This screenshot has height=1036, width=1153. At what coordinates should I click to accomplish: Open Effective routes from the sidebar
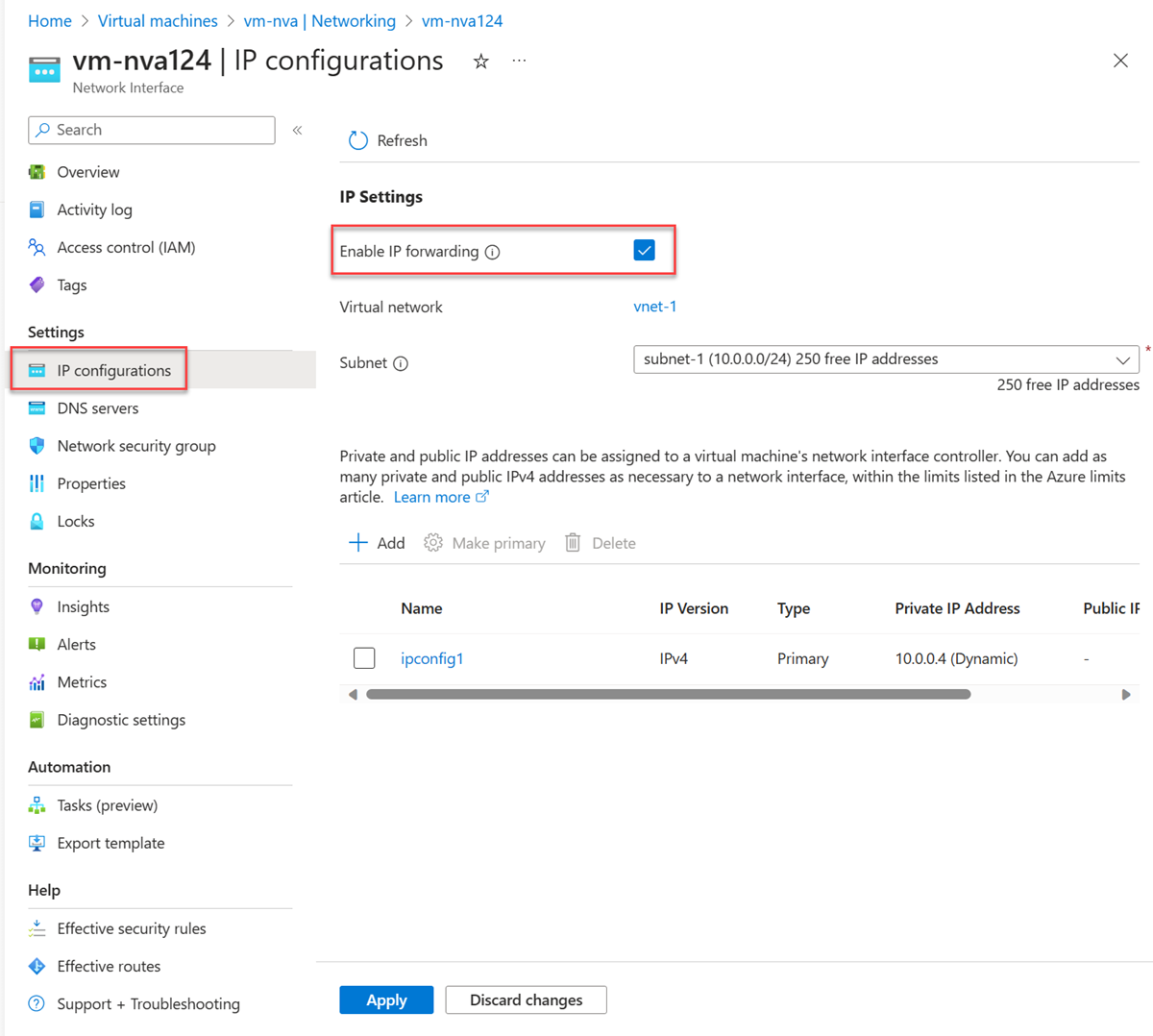point(109,966)
